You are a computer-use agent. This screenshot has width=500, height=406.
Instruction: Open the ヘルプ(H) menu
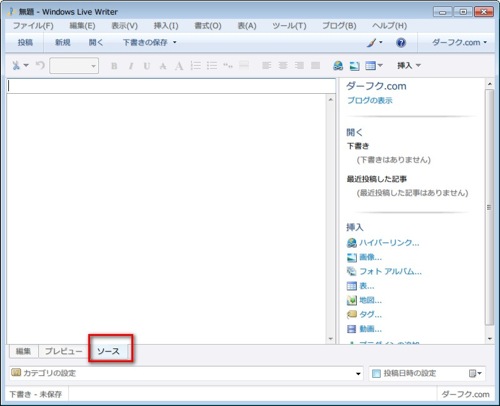click(389, 26)
